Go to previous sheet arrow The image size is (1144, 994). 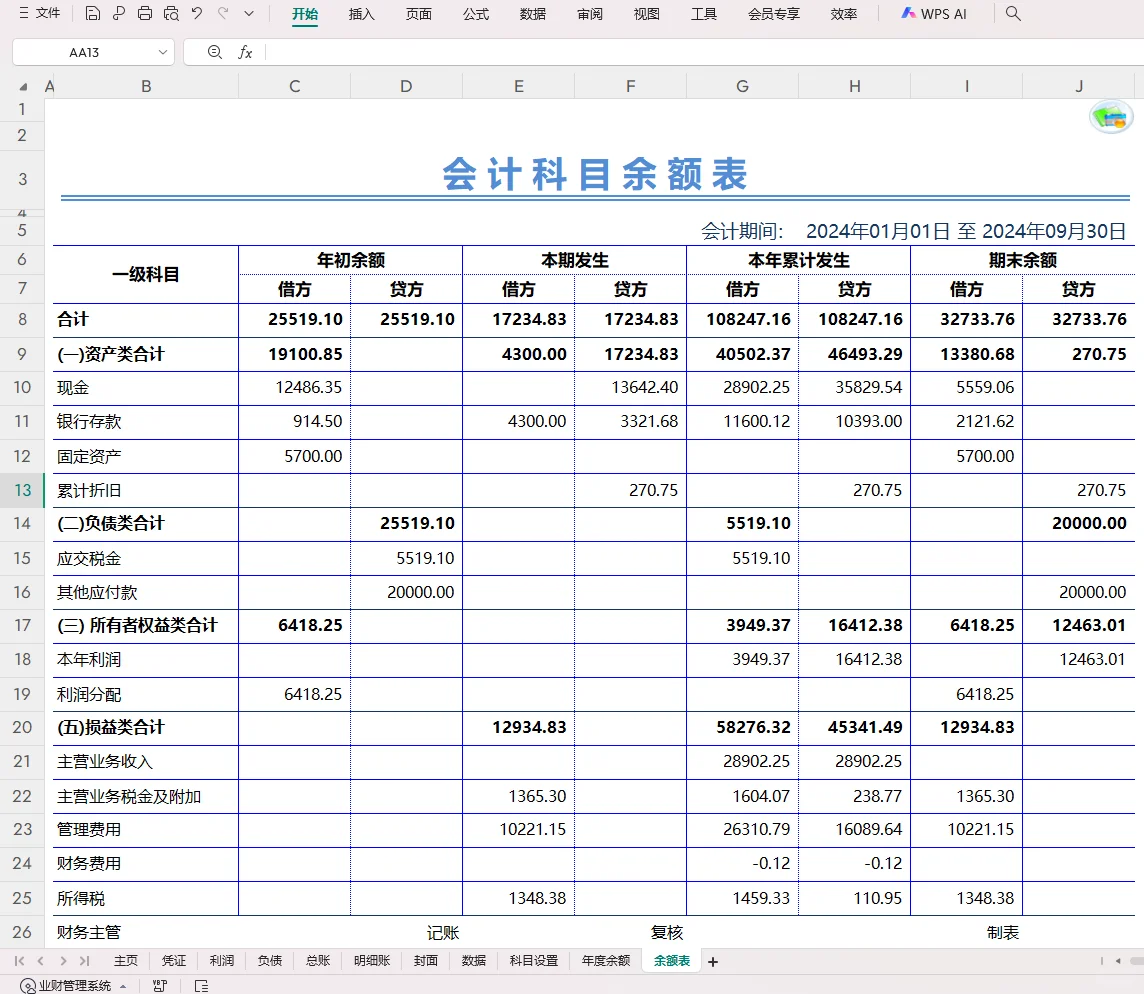[41, 961]
